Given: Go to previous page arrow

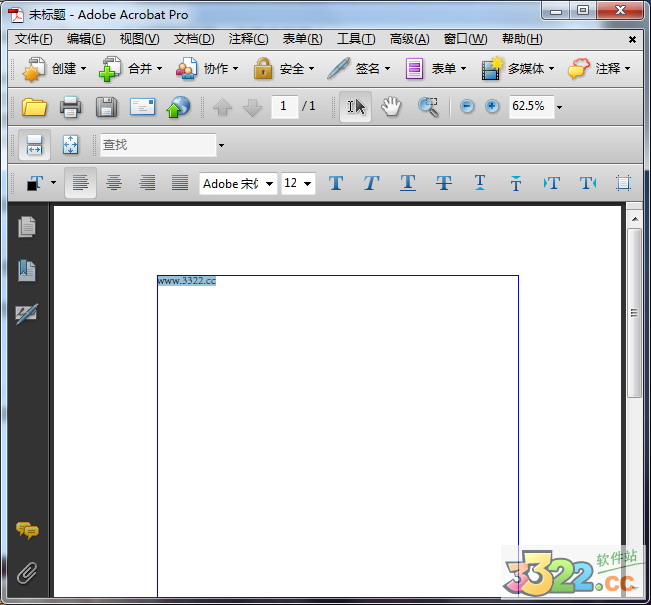Looking at the screenshot, I should [x=222, y=107].
